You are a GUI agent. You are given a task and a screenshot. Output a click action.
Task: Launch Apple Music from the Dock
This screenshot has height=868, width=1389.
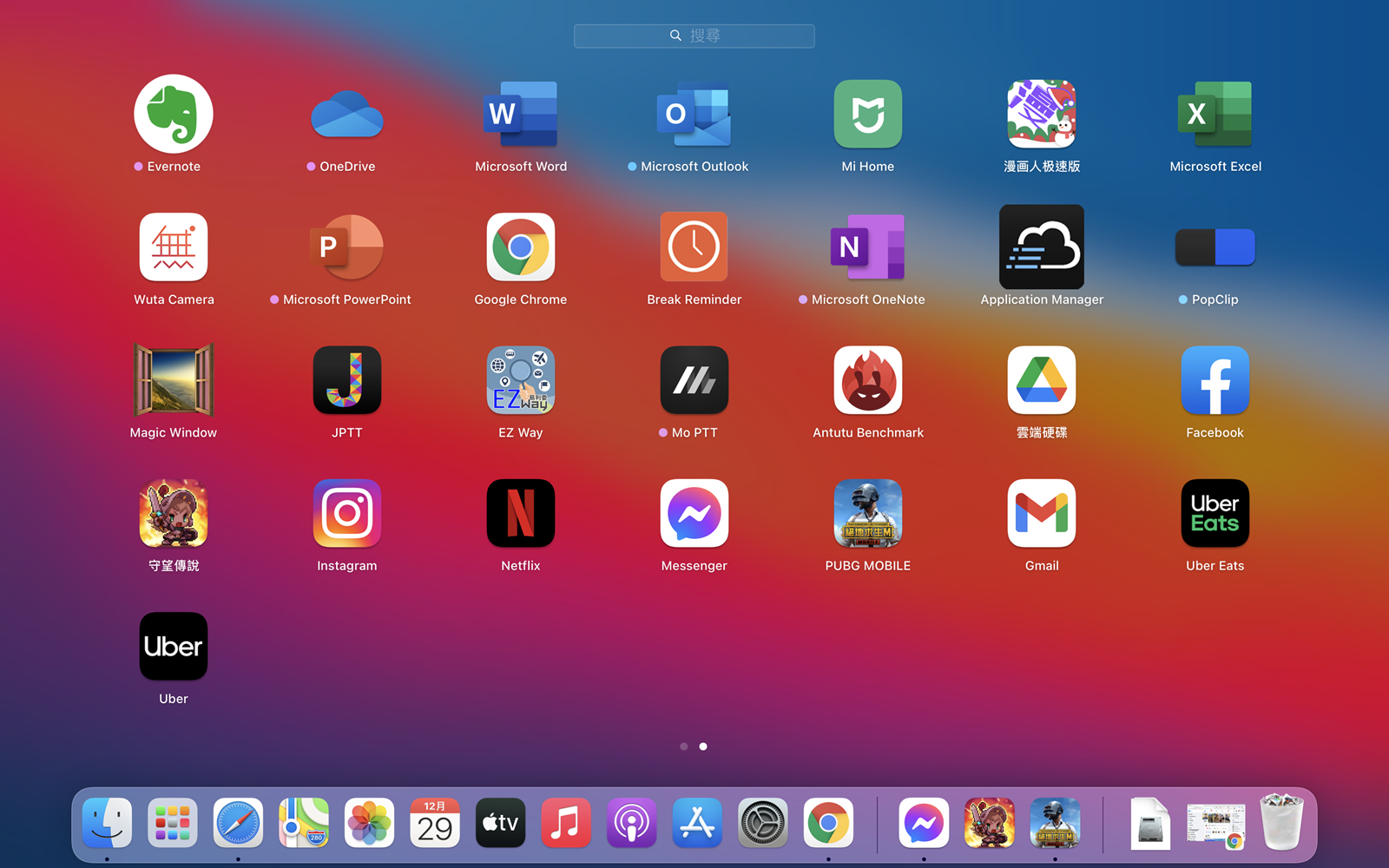(x=566, y=823)
